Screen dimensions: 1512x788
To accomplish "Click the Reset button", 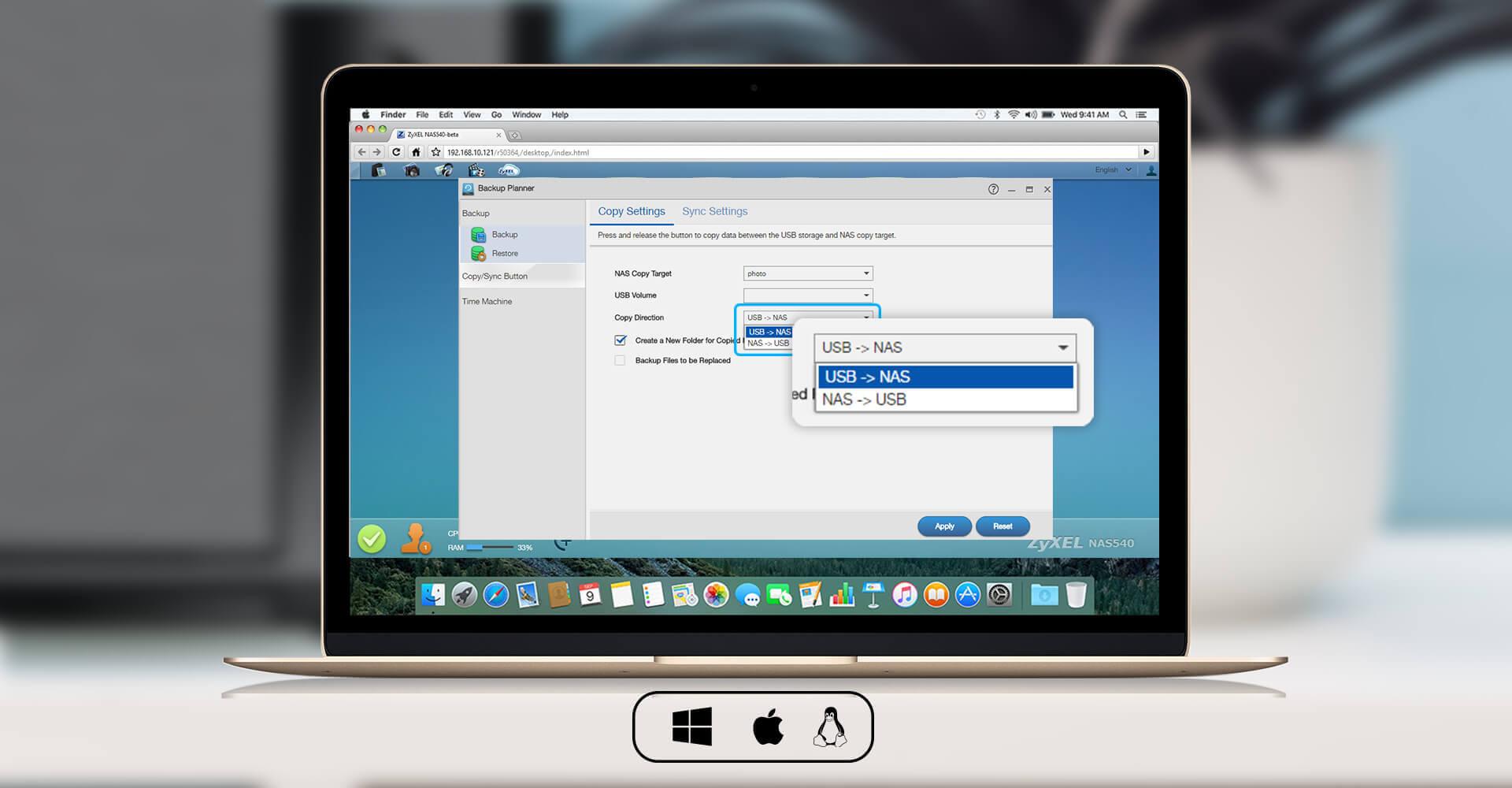I will (1002, 526).
